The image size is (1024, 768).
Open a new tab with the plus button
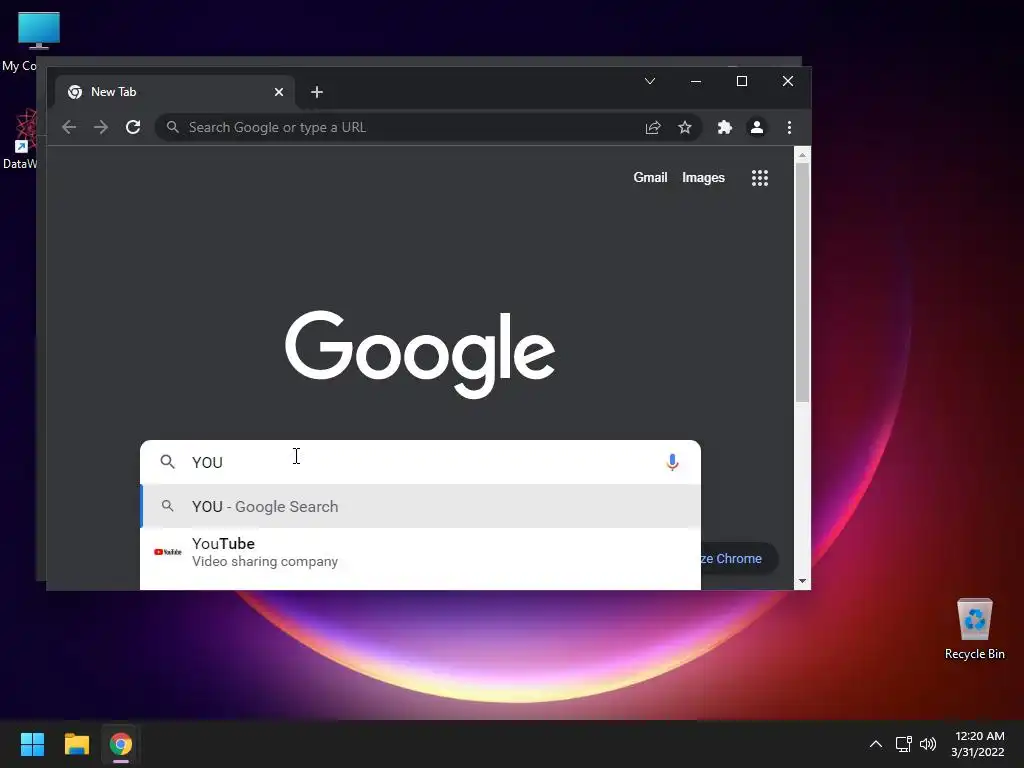(317, 92)
